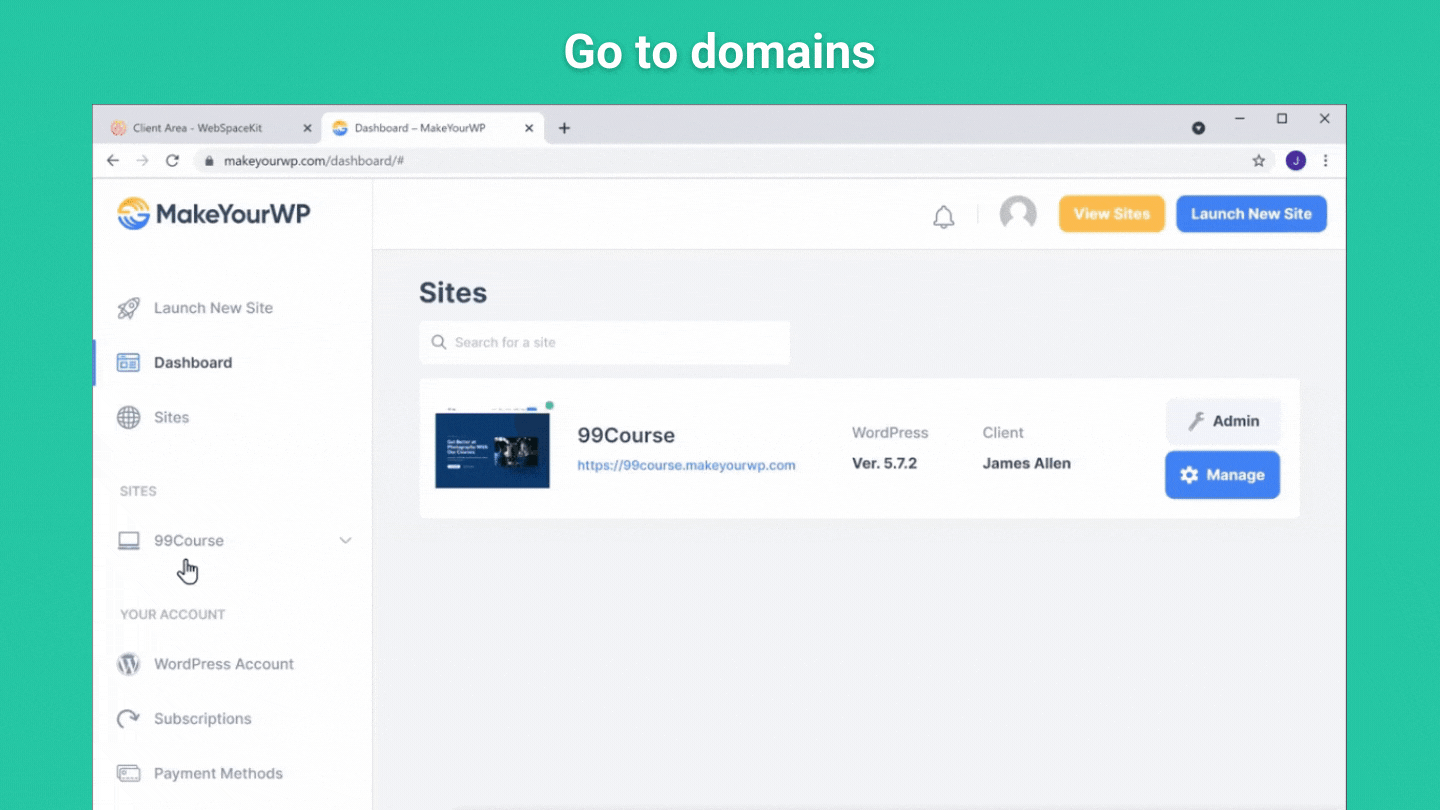Click the 99Course site thumbnail
The width and height of the screenshot is (1440, 810).
(x=492, y=449)
